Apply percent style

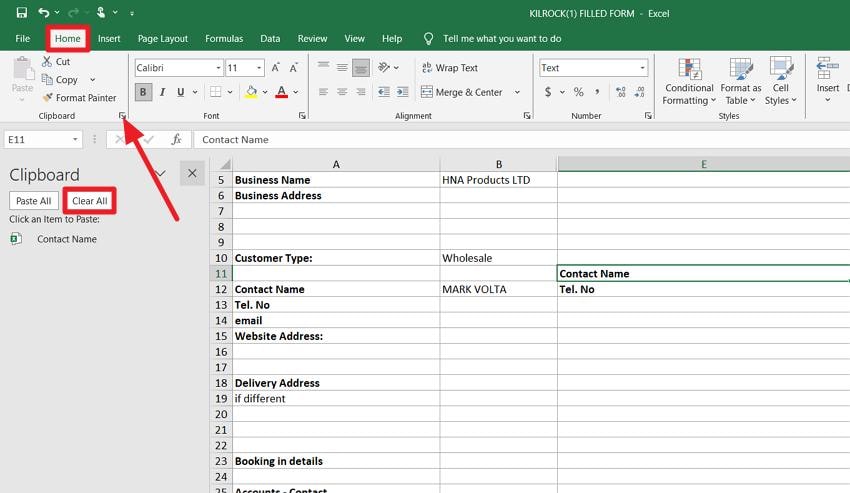578,92
